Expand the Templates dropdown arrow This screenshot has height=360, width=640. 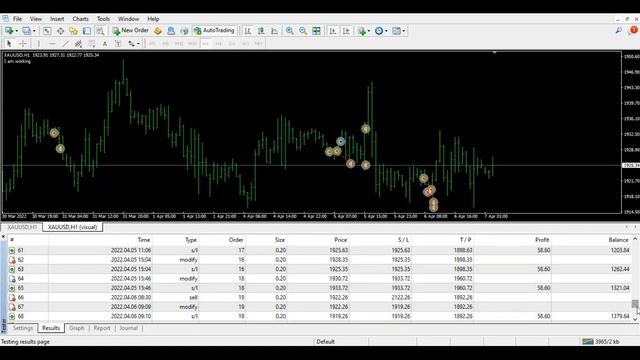point(404,31)
